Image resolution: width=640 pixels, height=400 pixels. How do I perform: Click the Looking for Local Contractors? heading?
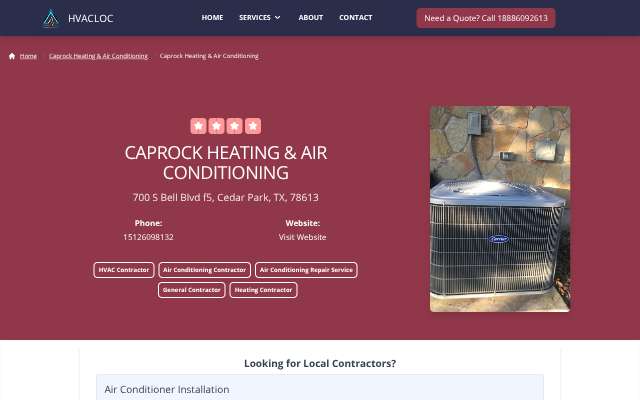click(320, 363)
